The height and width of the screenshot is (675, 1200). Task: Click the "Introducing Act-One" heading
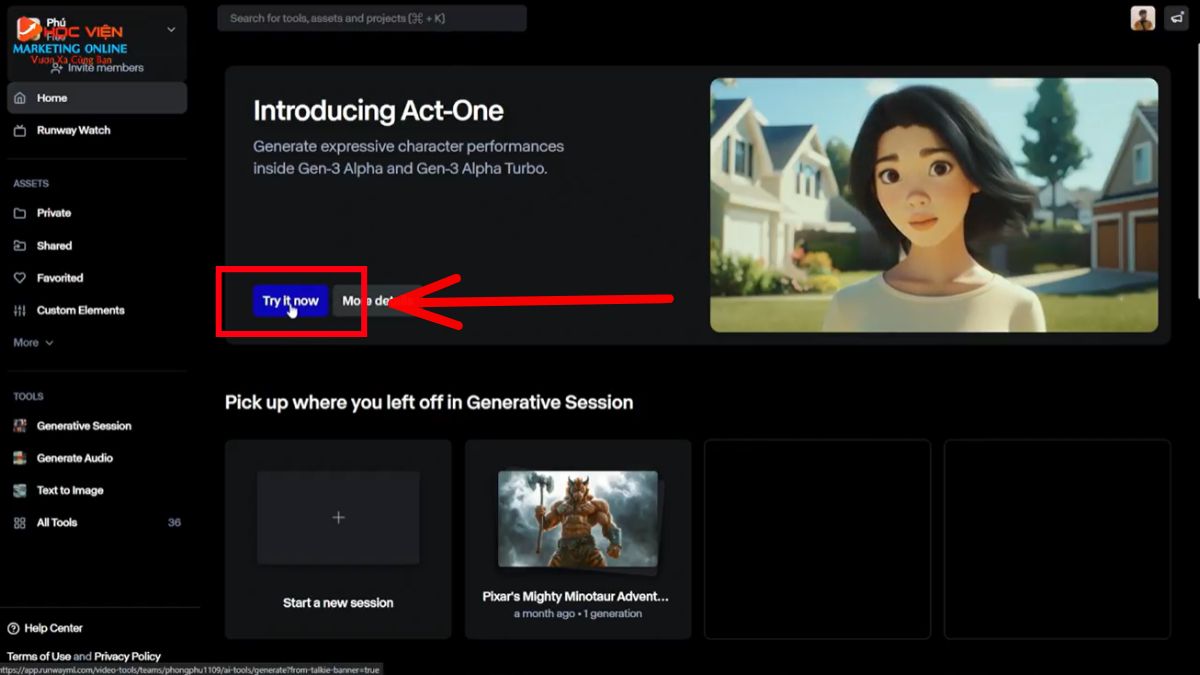378,110
